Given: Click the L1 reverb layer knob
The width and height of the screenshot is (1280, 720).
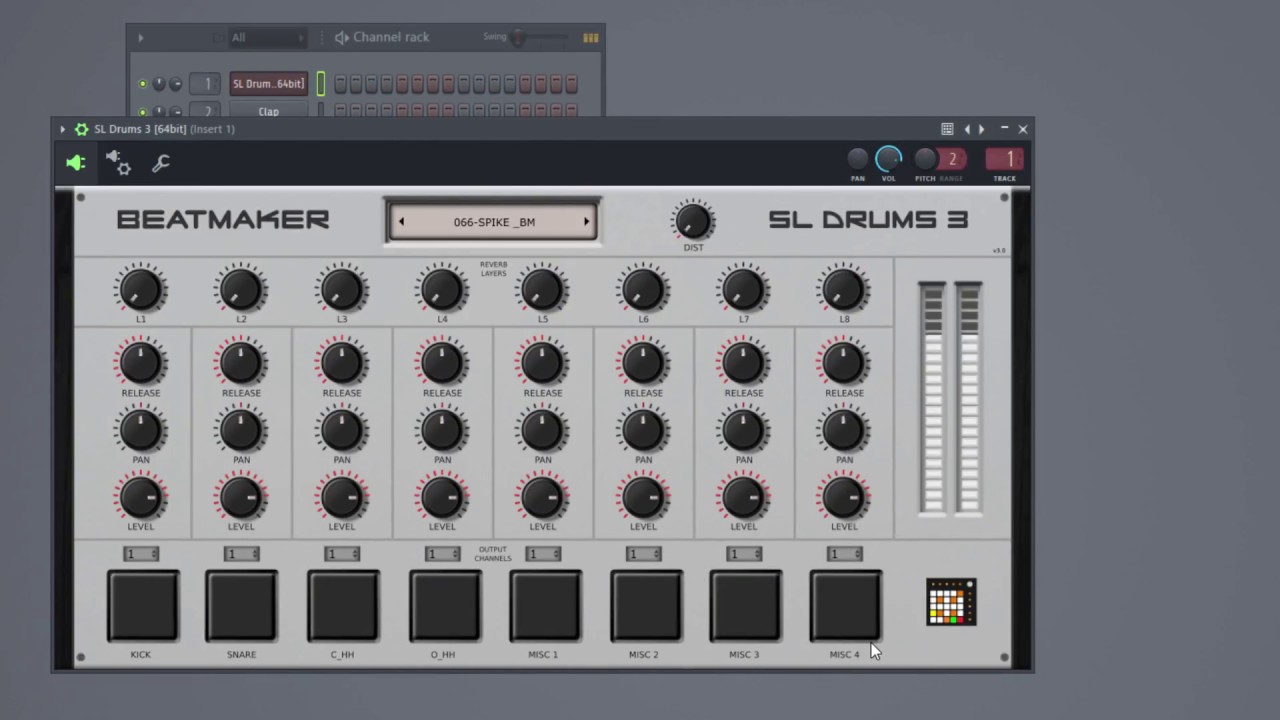Looking at the screenshot, I should [x=141, y=289].
